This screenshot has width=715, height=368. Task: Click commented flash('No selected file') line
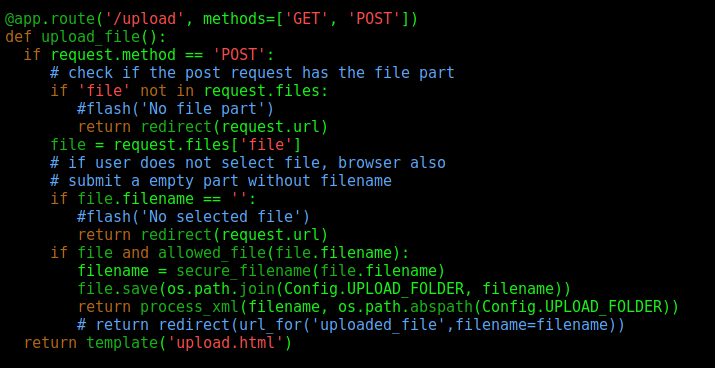click(194, 217)
